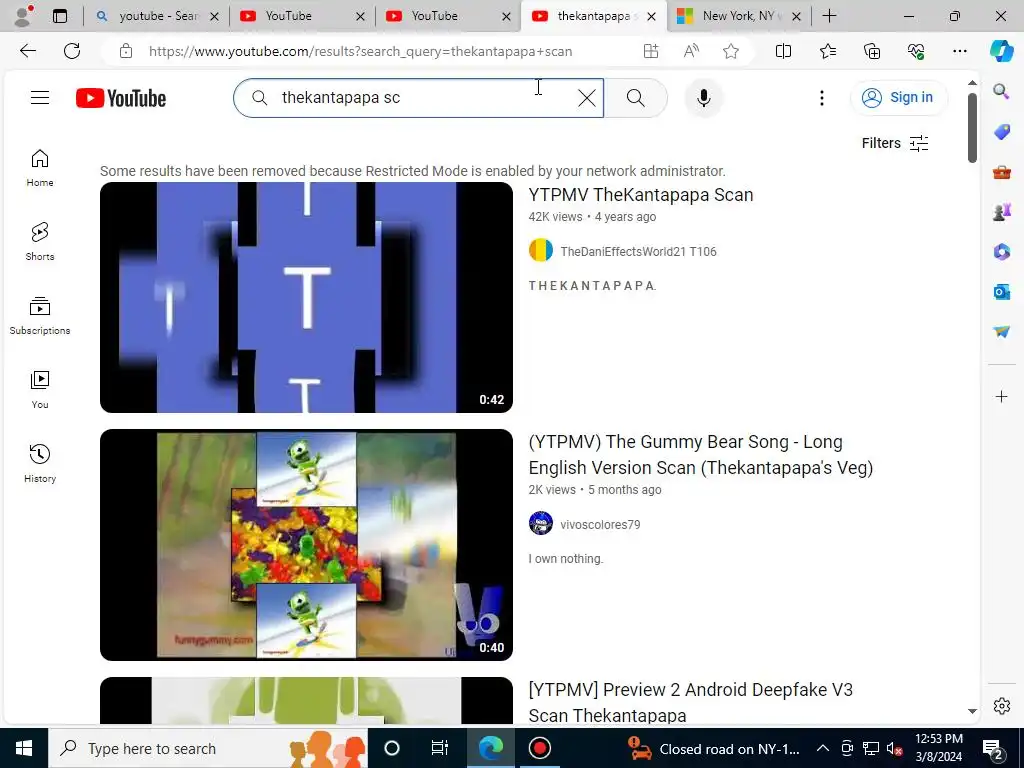The height and width of the screenshot is (768, 1024).
Task: Open the app available icon in address bar
Action: pos(650,51)
